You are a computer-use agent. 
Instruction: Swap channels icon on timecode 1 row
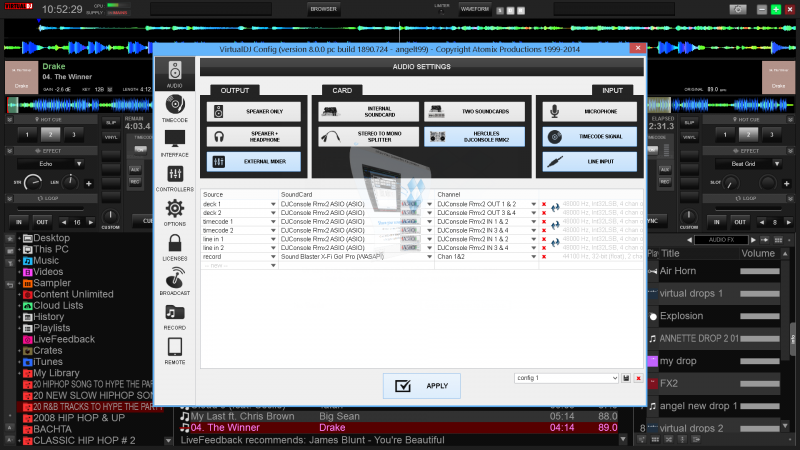pos(555,225)
